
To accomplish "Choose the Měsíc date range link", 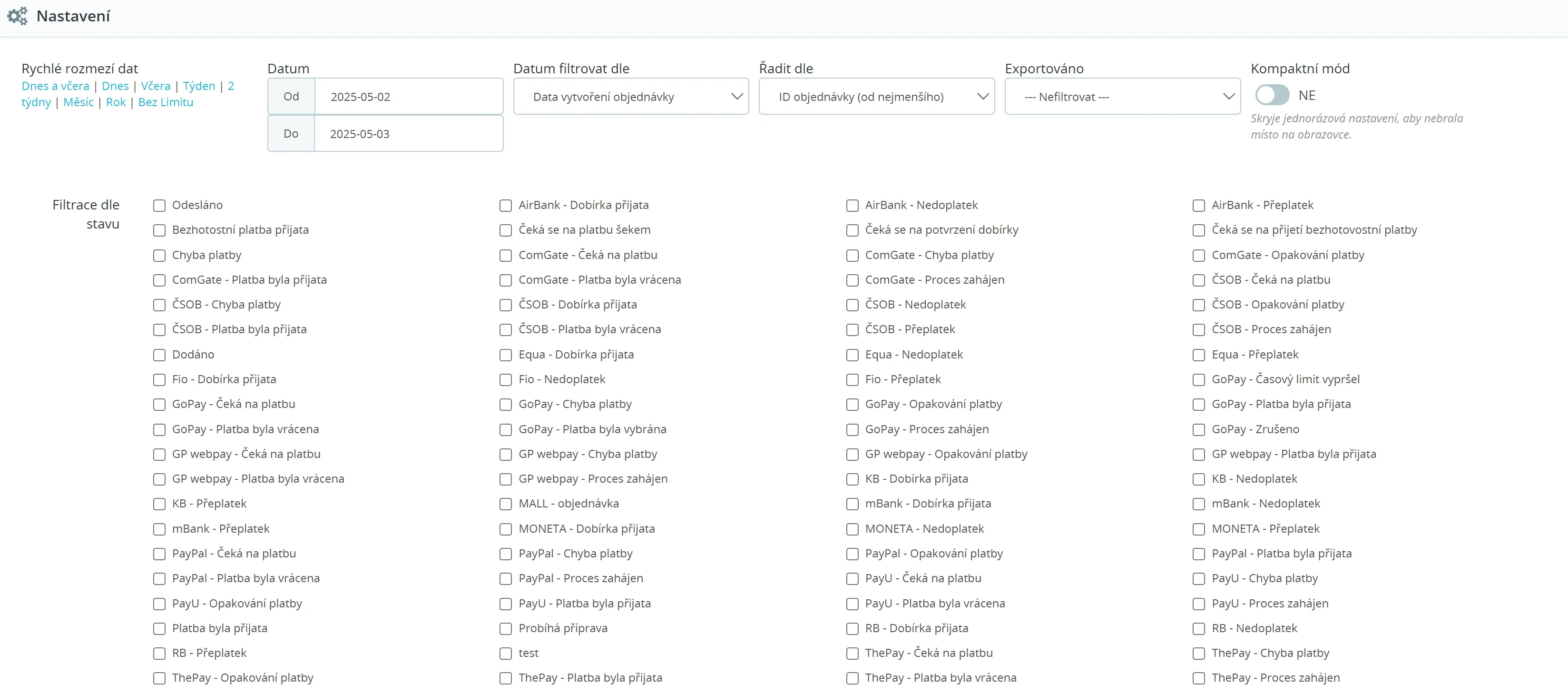I will click(78, 102).
